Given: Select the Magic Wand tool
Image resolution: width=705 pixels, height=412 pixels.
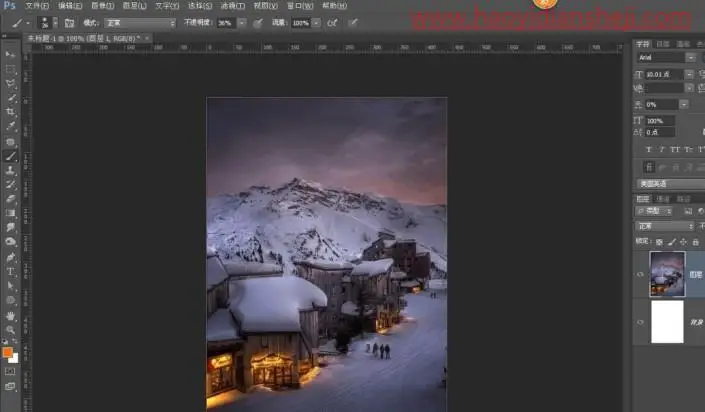Looking at the screenshot, I should pos(10,98).
